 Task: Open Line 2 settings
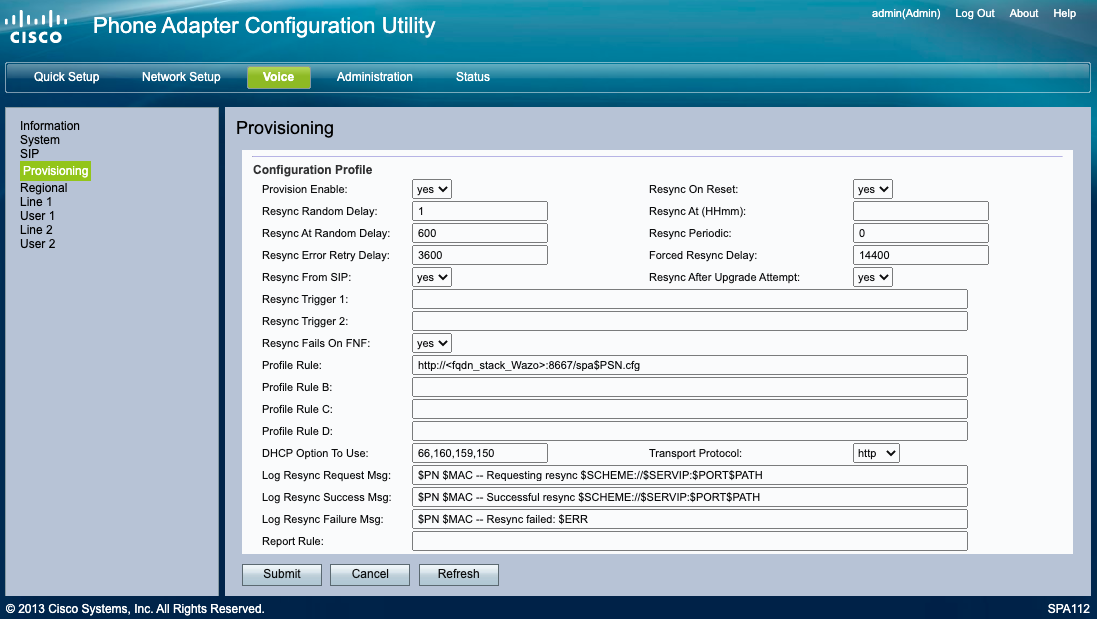coord(36,230)
